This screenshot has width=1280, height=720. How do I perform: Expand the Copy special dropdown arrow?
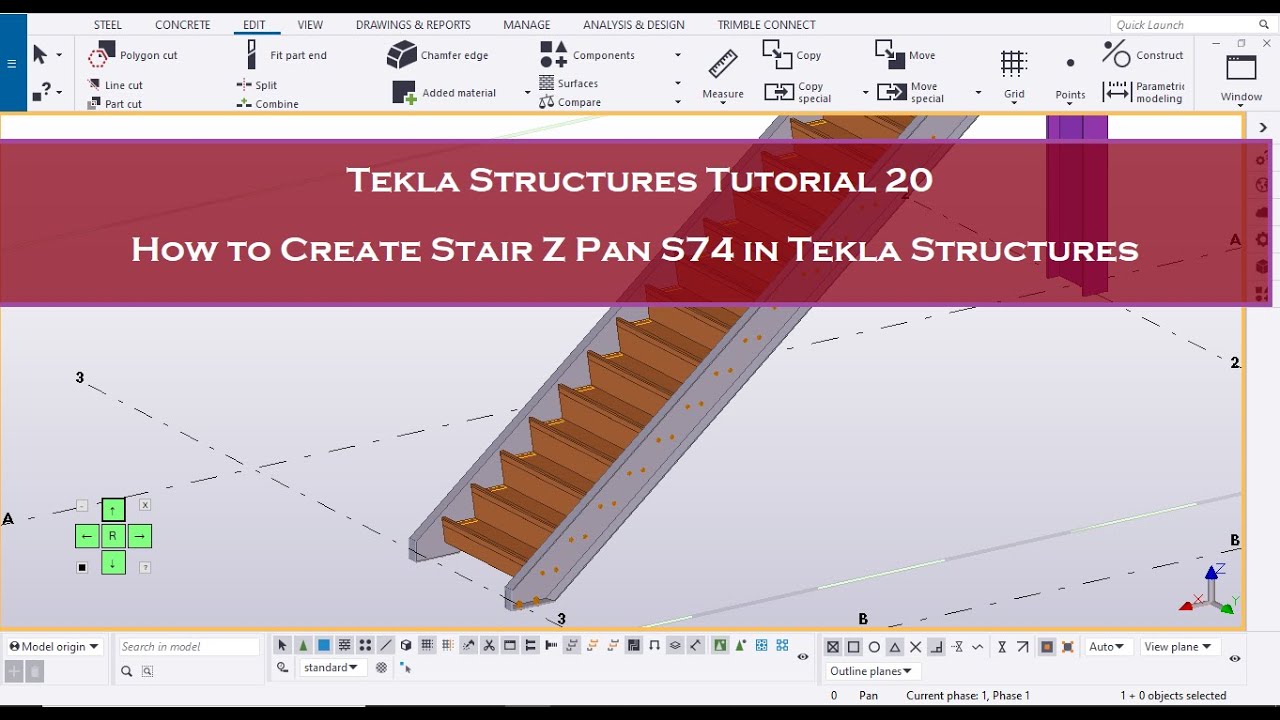coord(866,93)
